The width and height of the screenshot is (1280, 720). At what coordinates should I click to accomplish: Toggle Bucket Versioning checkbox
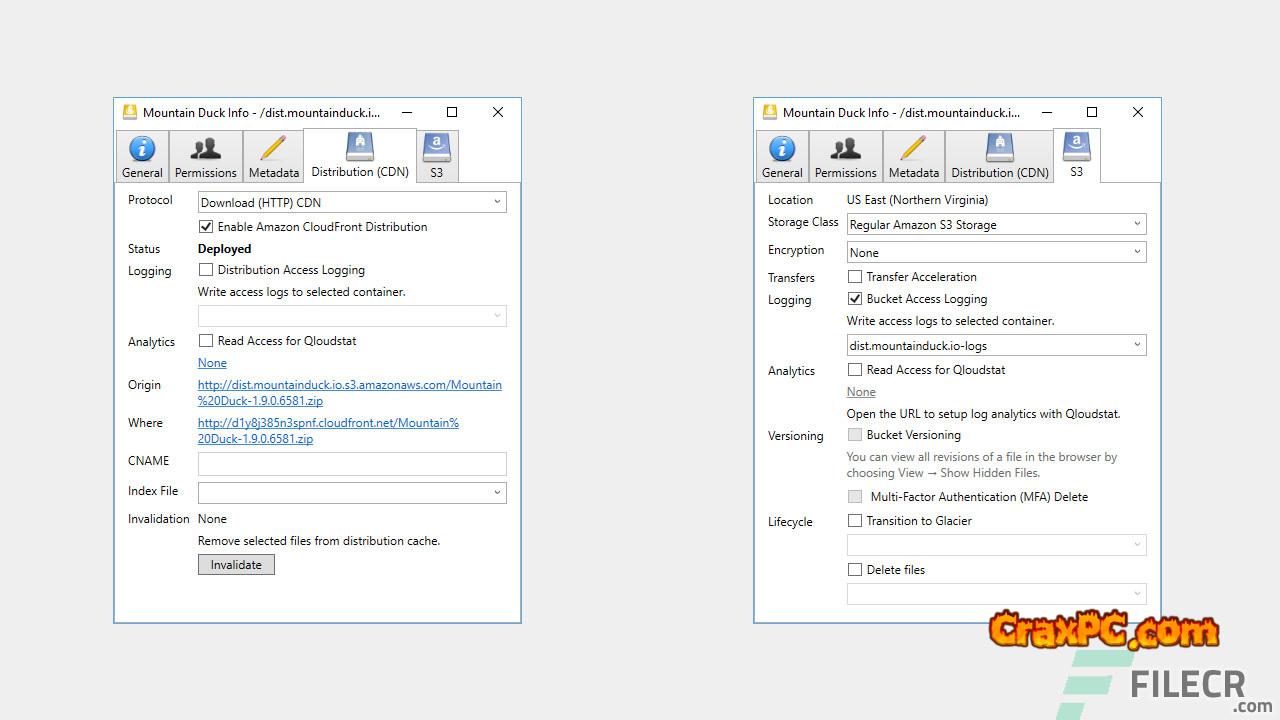coord(855,435)
